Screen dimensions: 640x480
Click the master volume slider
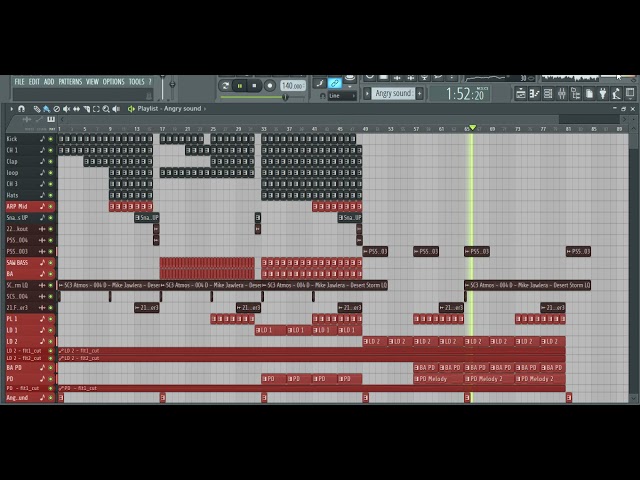click(162, 87)
